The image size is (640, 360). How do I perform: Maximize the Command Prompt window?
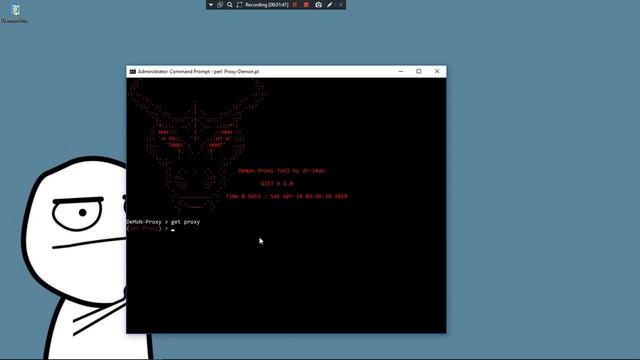coord(419,71)
